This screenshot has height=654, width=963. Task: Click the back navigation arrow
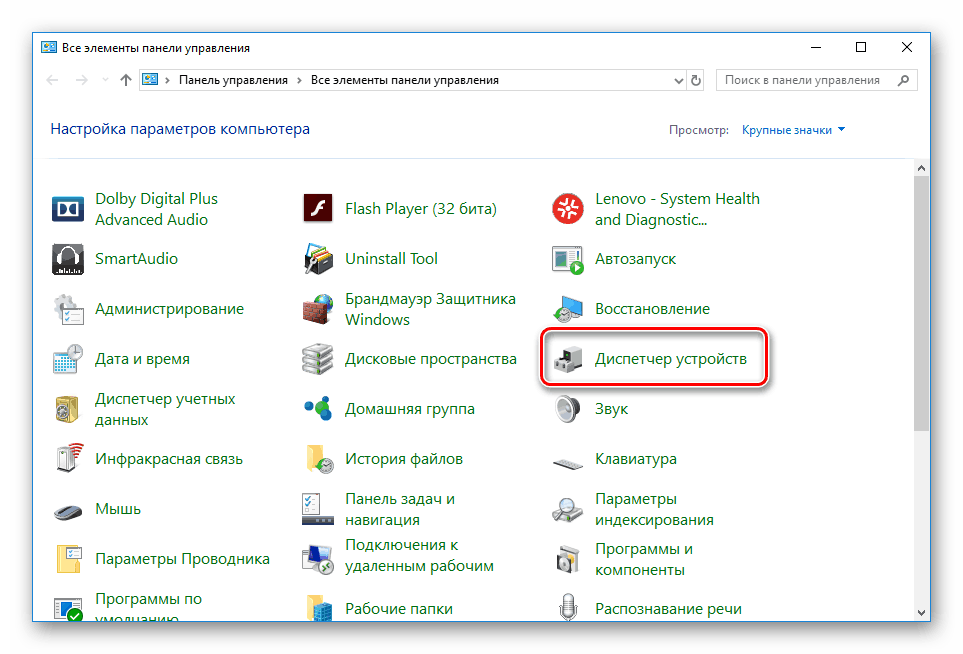52,79
